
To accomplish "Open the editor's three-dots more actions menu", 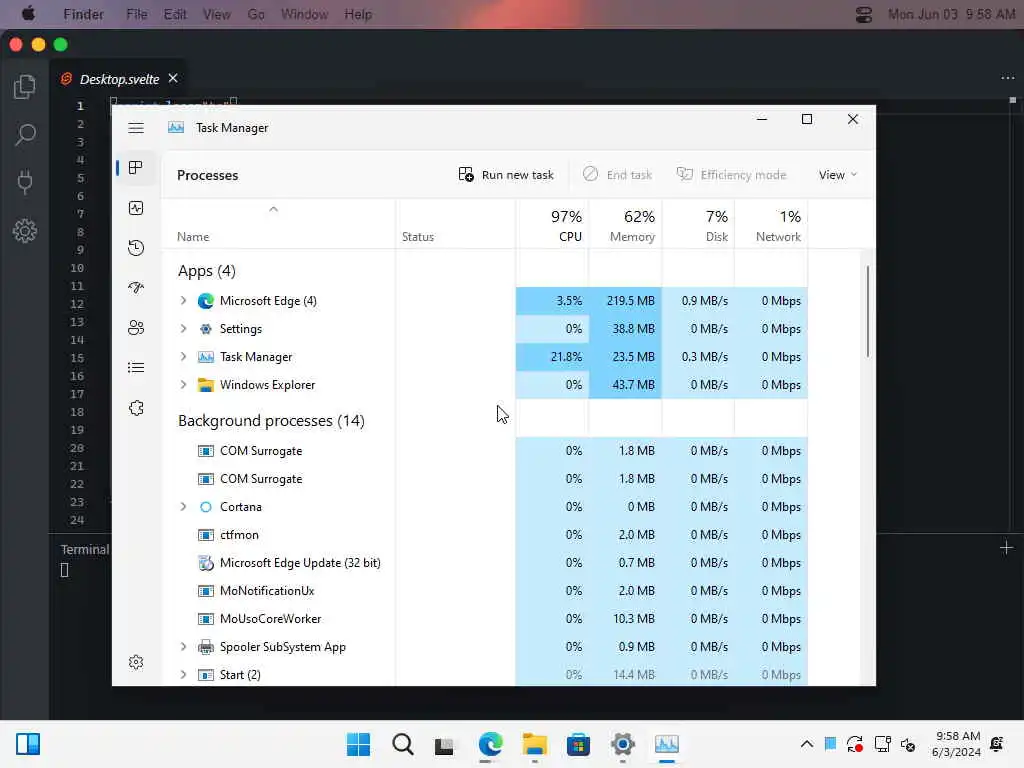I will (1008, 78).
